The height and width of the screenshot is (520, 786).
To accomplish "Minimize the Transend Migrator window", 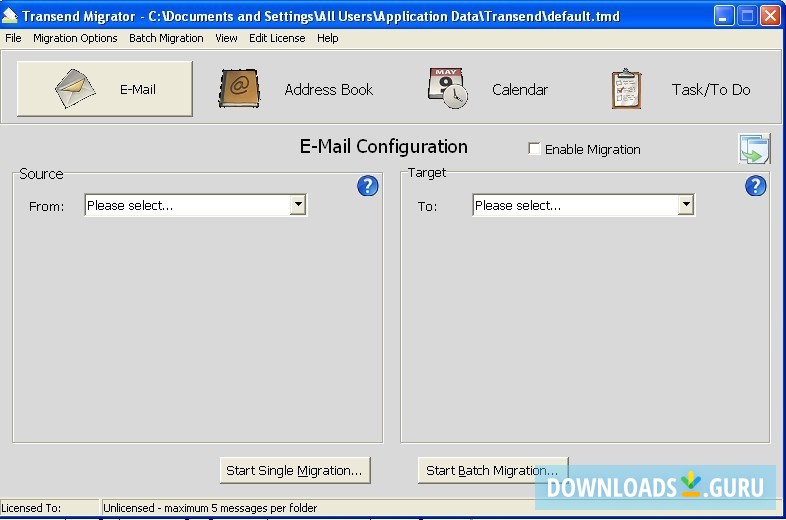I will click(x=723, y=16).
